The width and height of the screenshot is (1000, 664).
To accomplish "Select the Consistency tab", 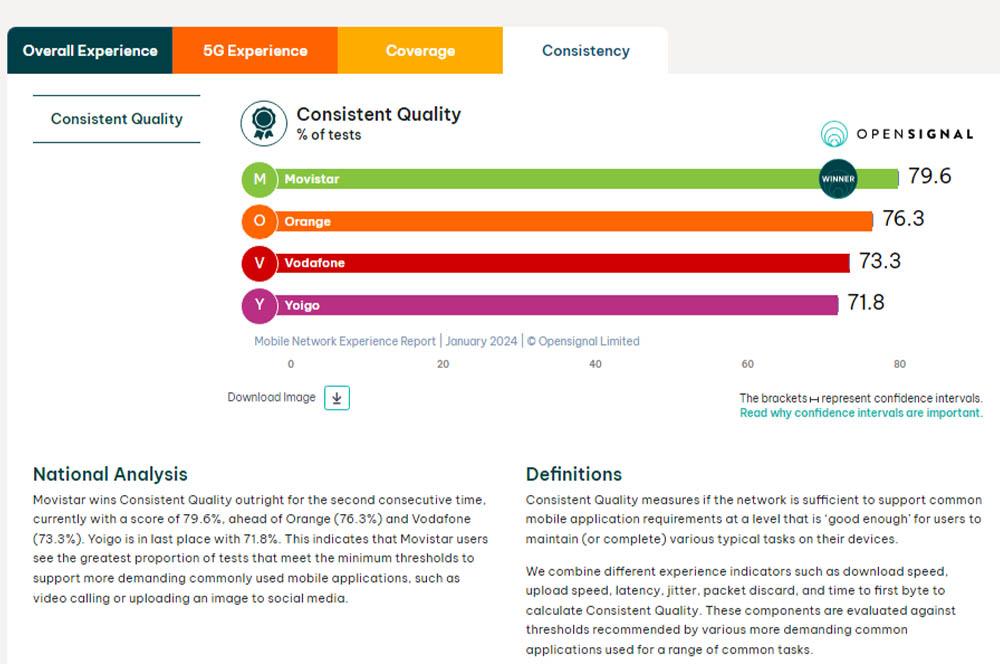I will (585, 50).
